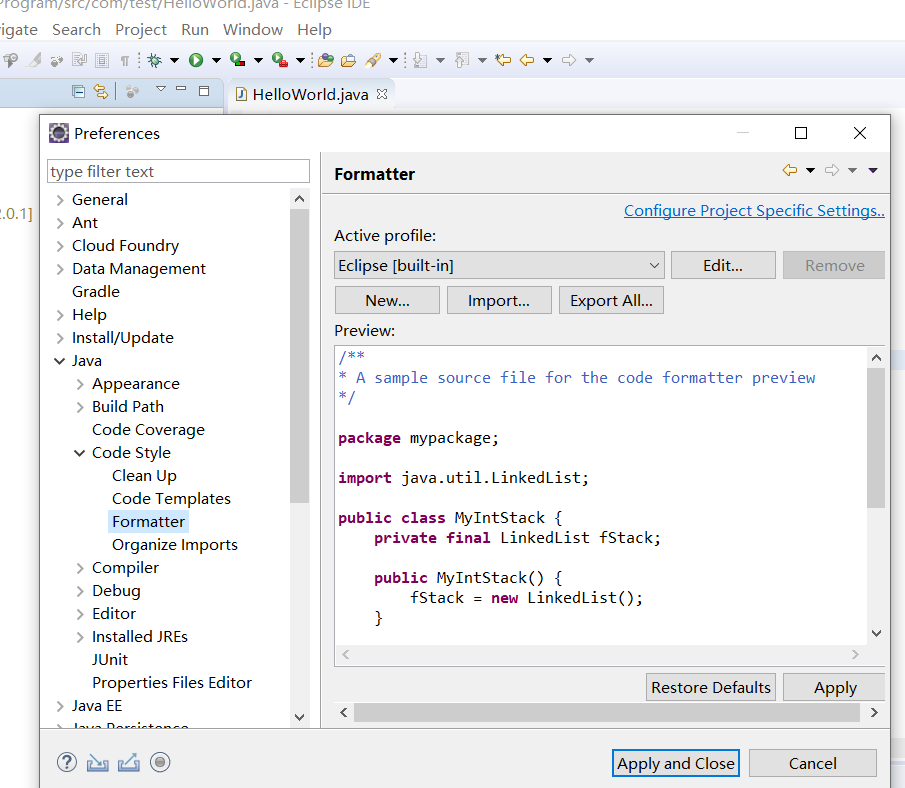
Task: Click the Next Annotation icon in toolbar
Action: coord(420,60)
